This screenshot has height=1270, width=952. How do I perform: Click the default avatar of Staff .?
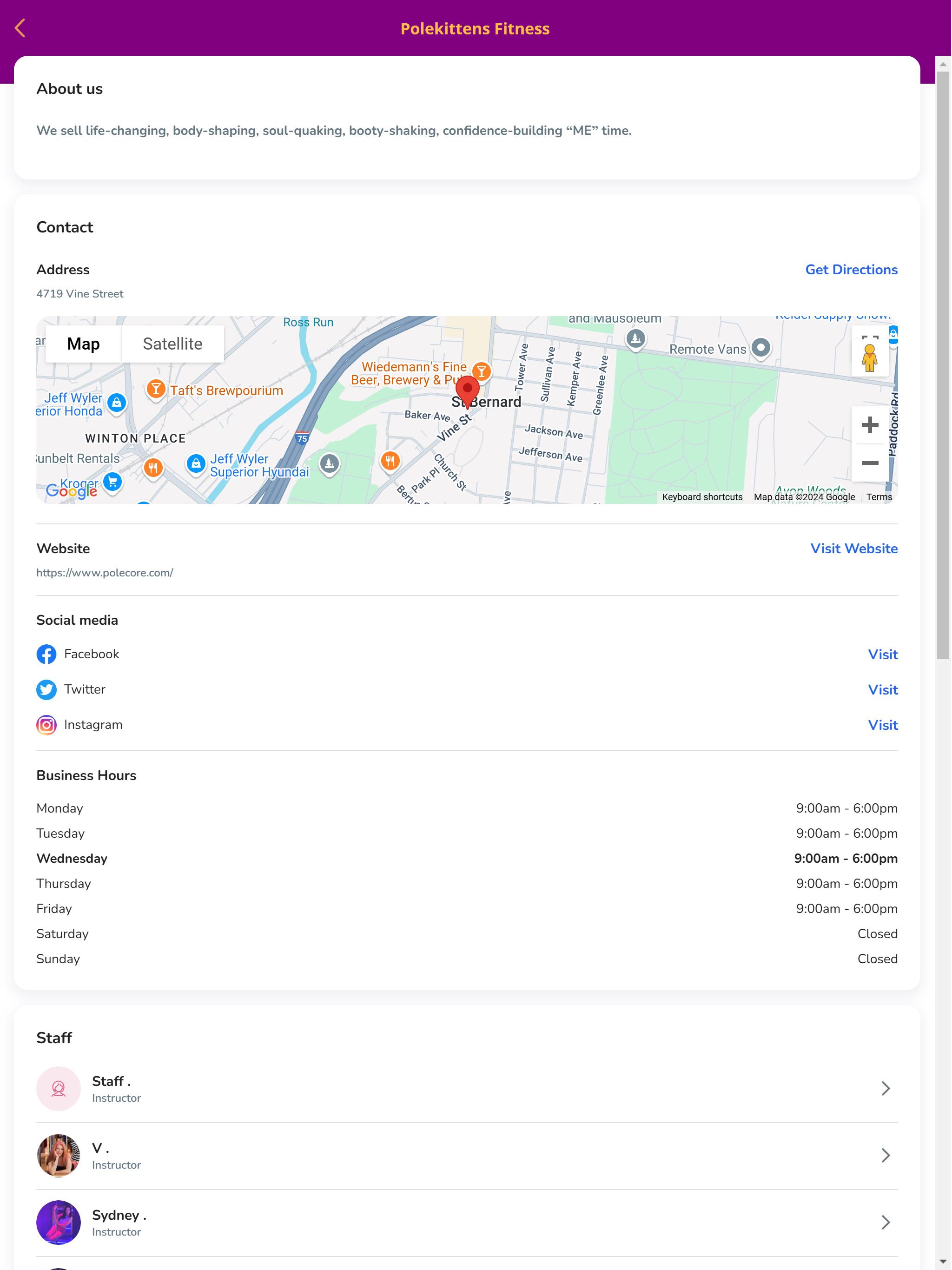click(x=59, y=1089)
